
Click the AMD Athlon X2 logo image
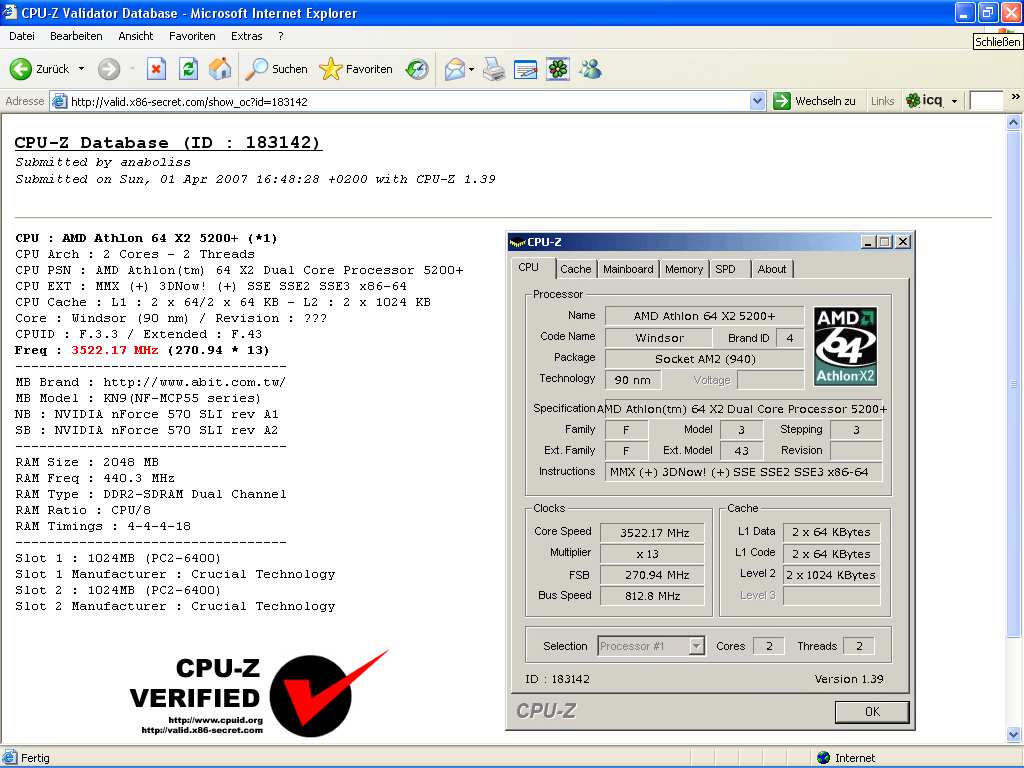[x=845, y=346]
